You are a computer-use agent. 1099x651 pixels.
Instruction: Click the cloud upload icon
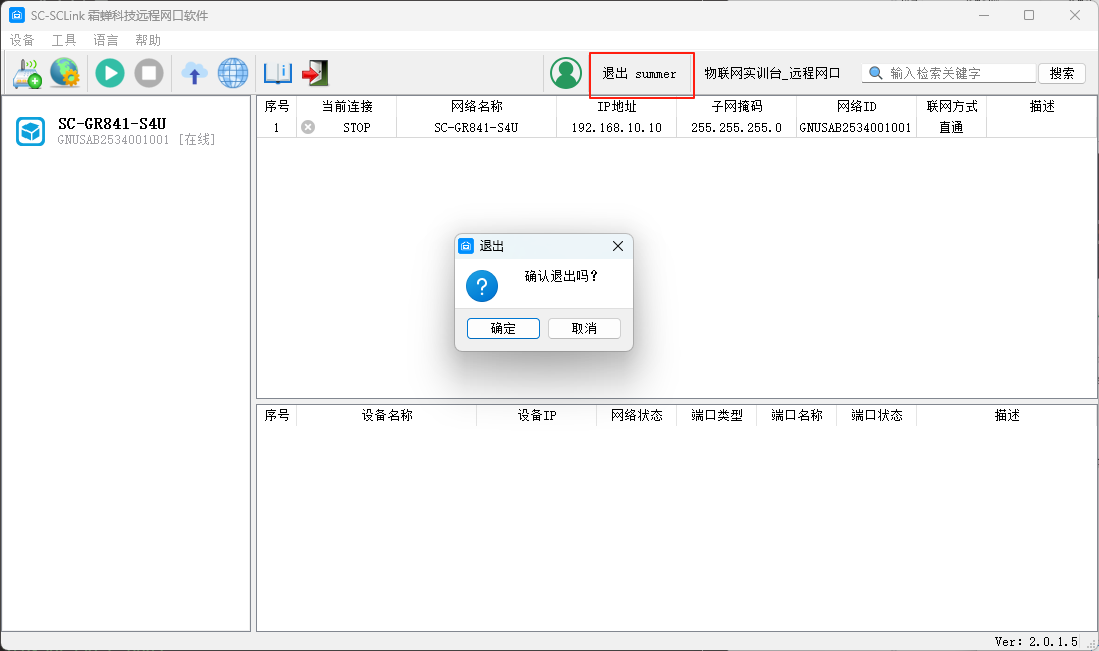coord(194,73)
